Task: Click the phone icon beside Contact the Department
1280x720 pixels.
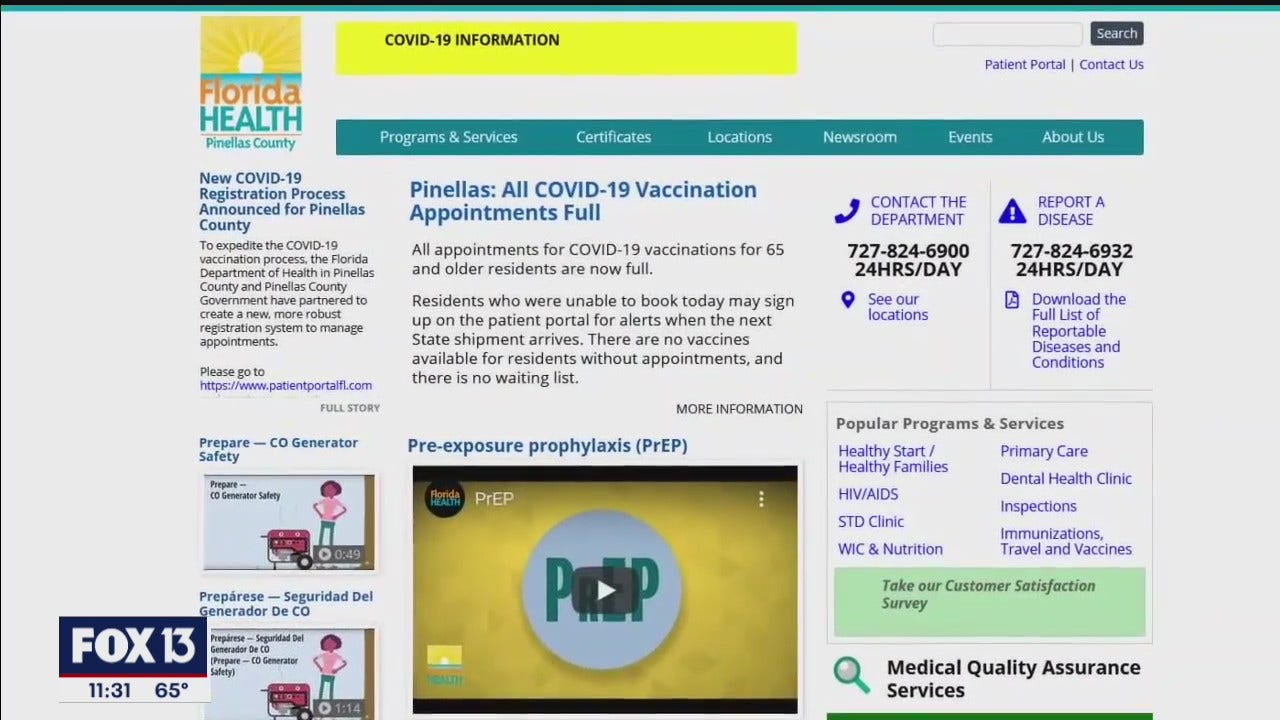Action: (x=847, y=211)
